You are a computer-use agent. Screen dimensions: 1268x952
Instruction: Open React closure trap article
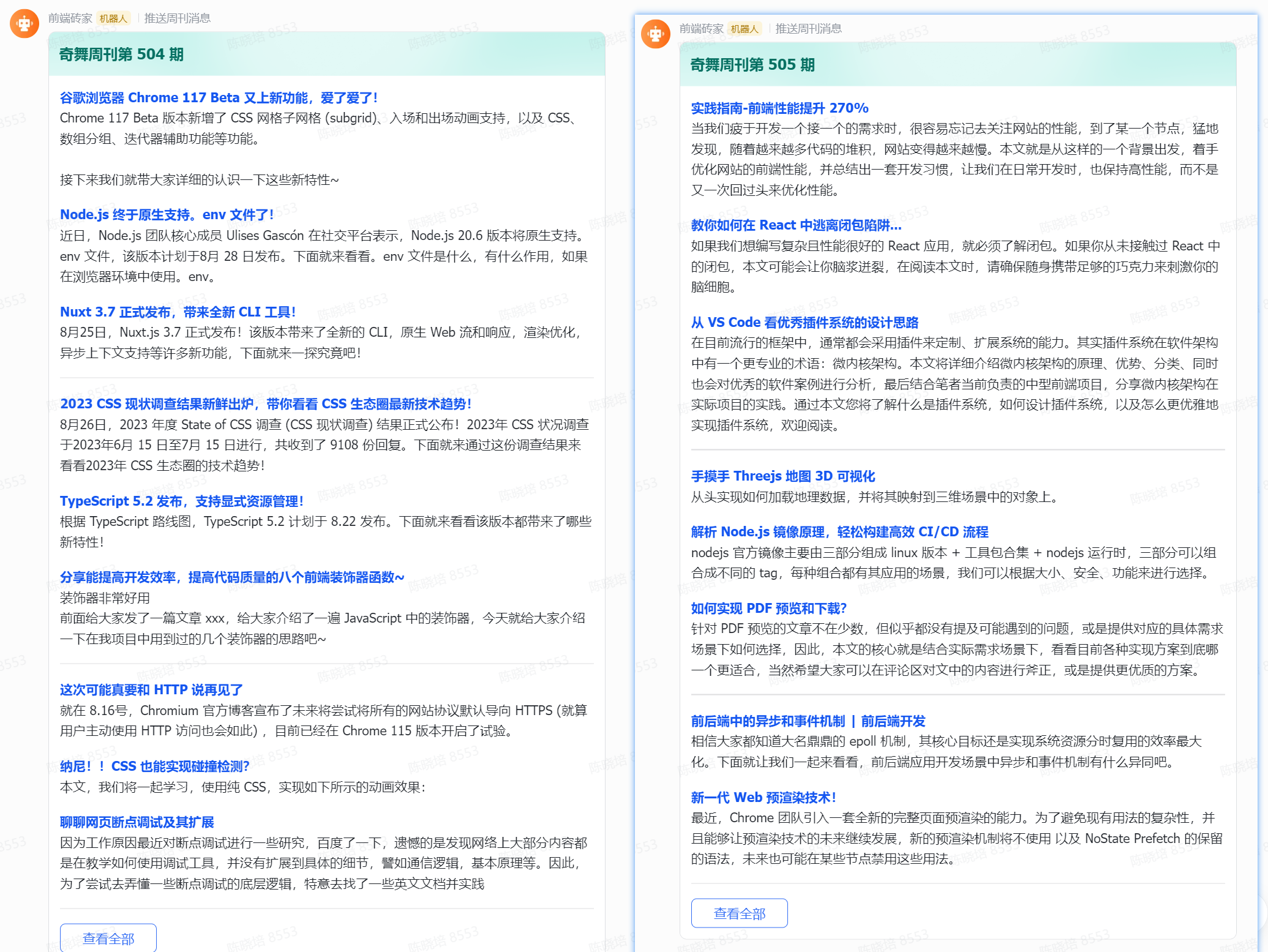pos(797,225)
